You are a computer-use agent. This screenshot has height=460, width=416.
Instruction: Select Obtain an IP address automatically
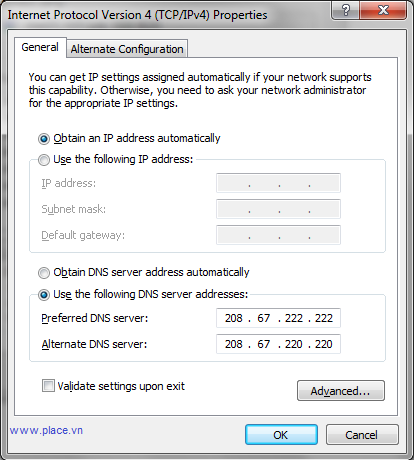point(44,139)
